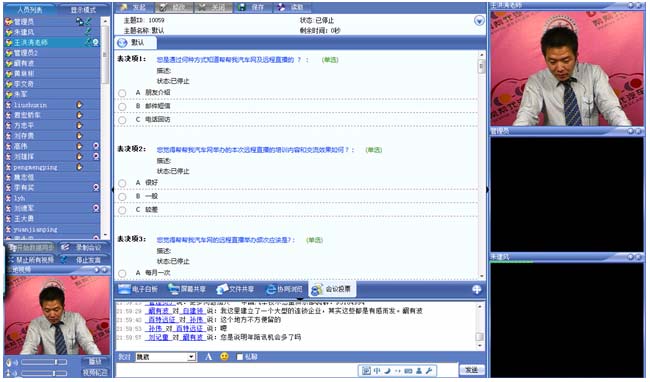
Task: Click the font letter A icon in chat bar
Action: 209,357
